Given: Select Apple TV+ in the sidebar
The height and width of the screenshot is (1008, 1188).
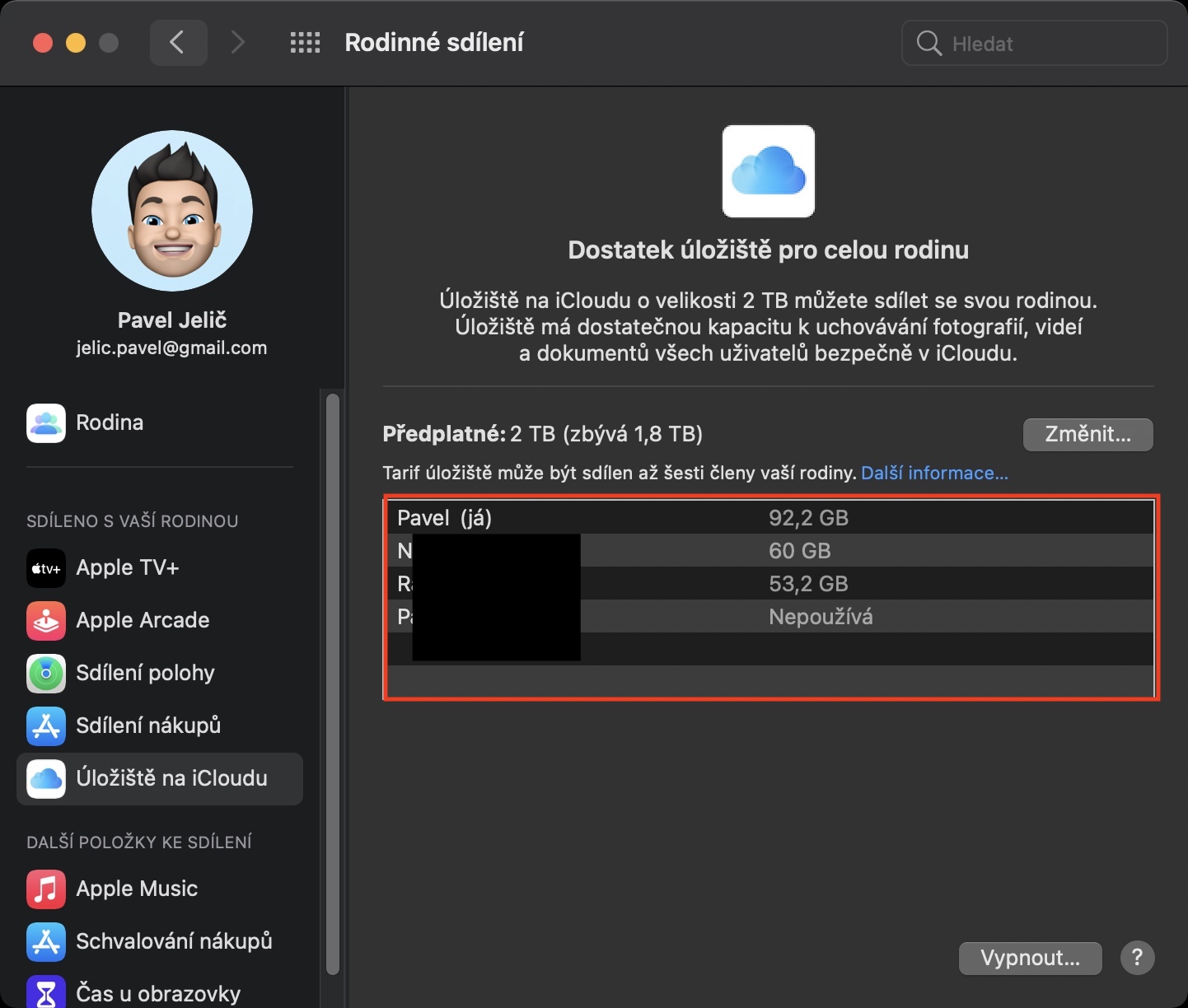Looking at the screenshot, I should point(160,568).
